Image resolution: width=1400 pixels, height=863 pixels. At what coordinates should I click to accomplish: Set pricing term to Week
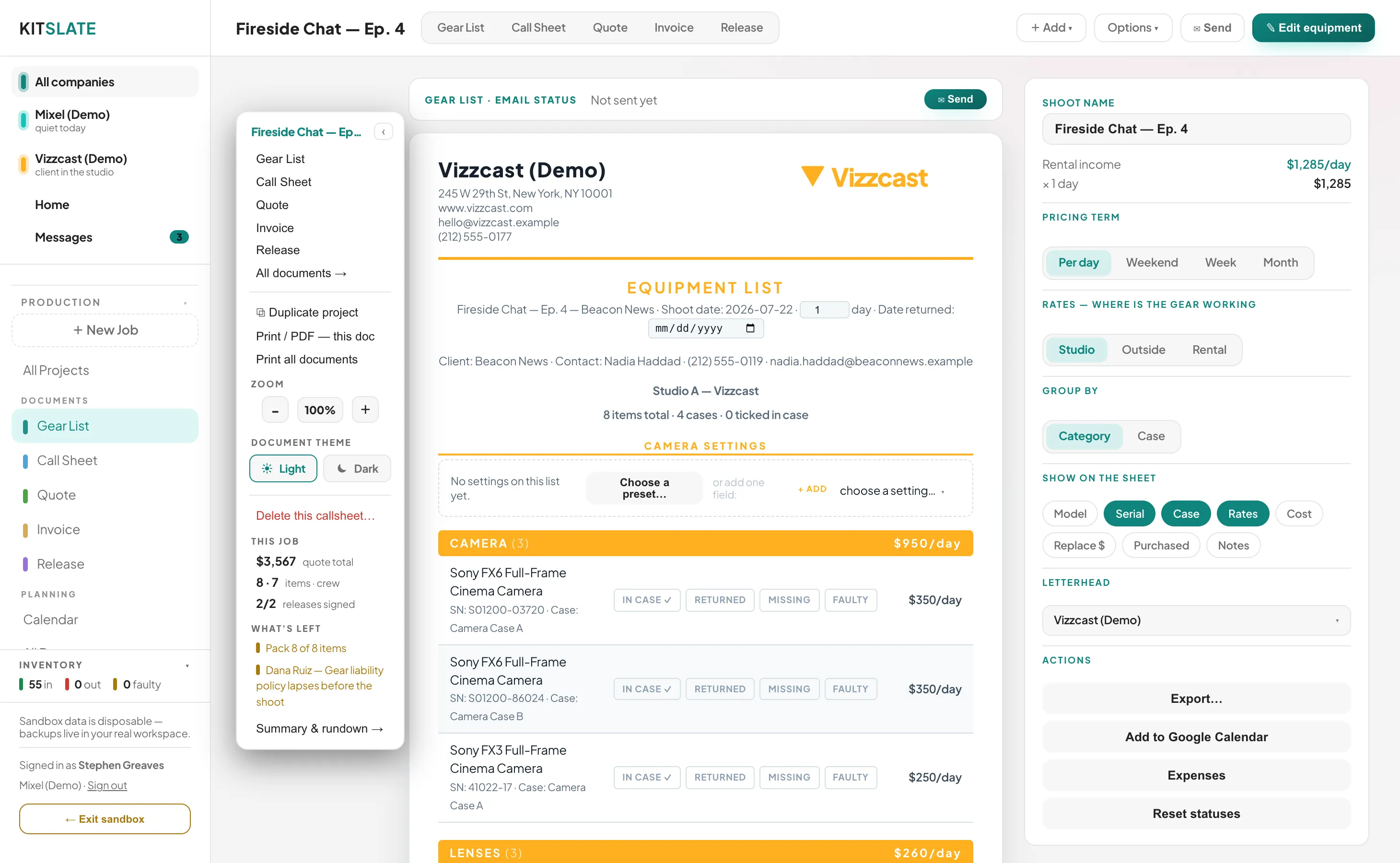point(1220,263)
